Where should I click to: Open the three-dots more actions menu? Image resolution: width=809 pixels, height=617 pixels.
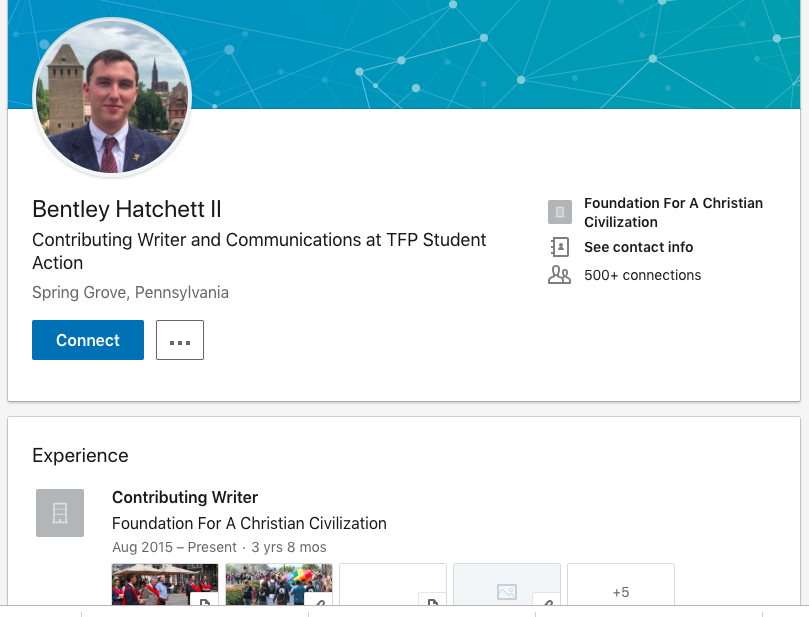(x=180, y=340)
